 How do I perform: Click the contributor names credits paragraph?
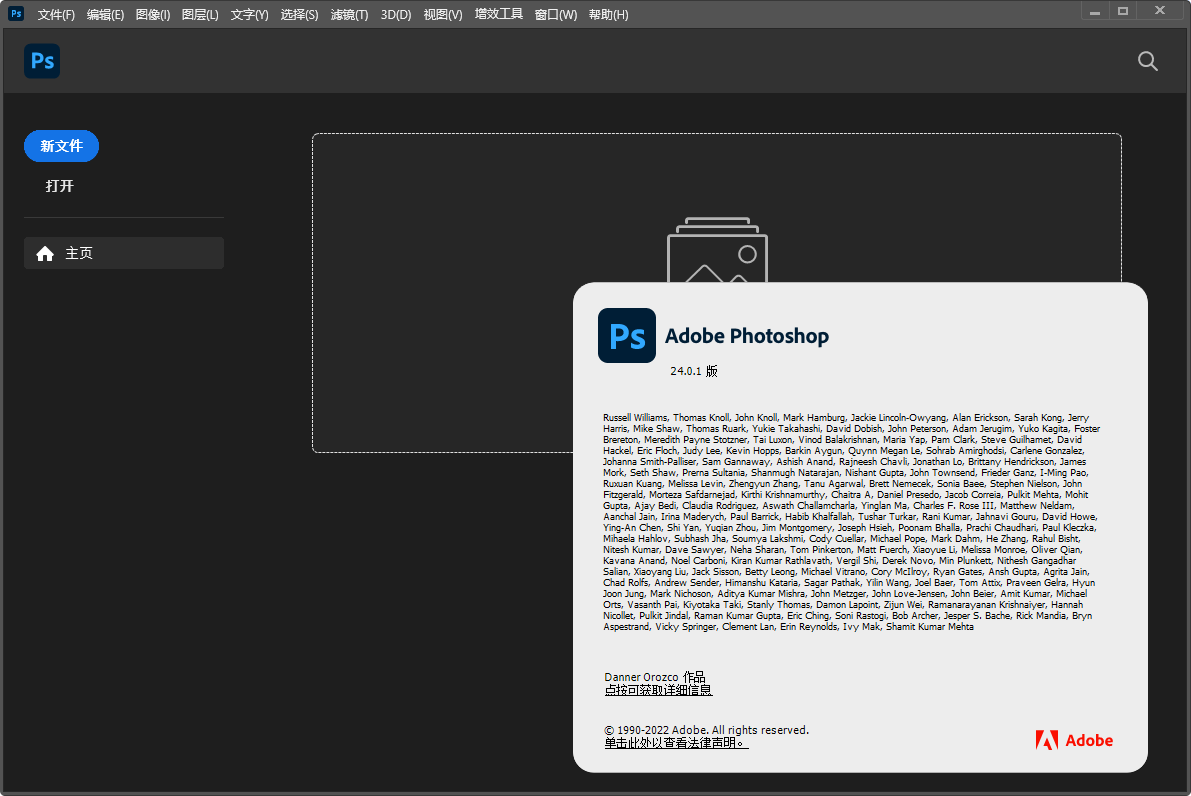(x=851, y=522)
